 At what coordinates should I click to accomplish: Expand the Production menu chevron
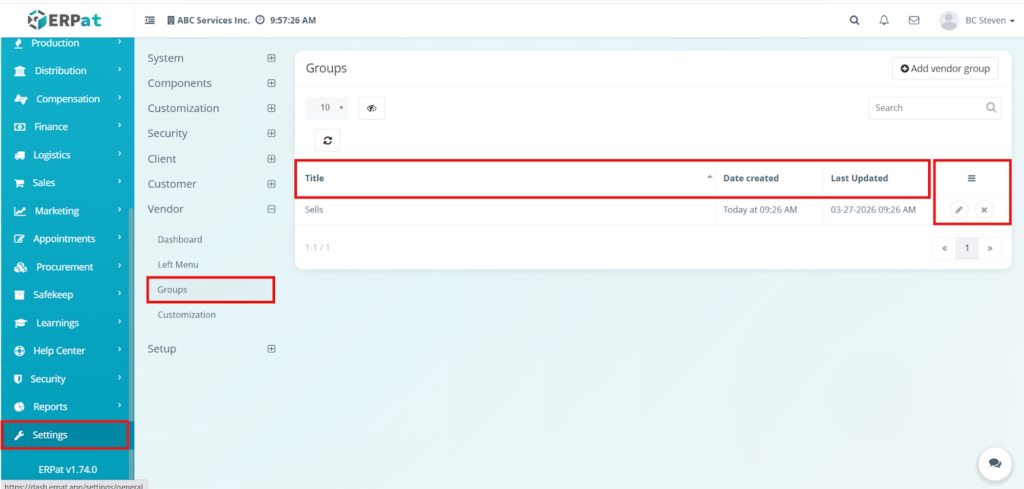coord(120,42)
